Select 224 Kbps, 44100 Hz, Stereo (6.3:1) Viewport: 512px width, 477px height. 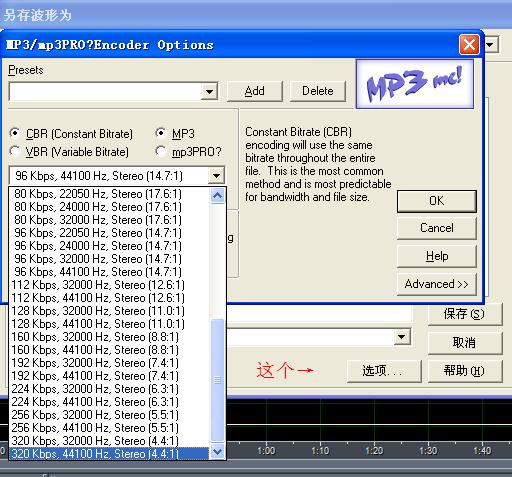109,402
